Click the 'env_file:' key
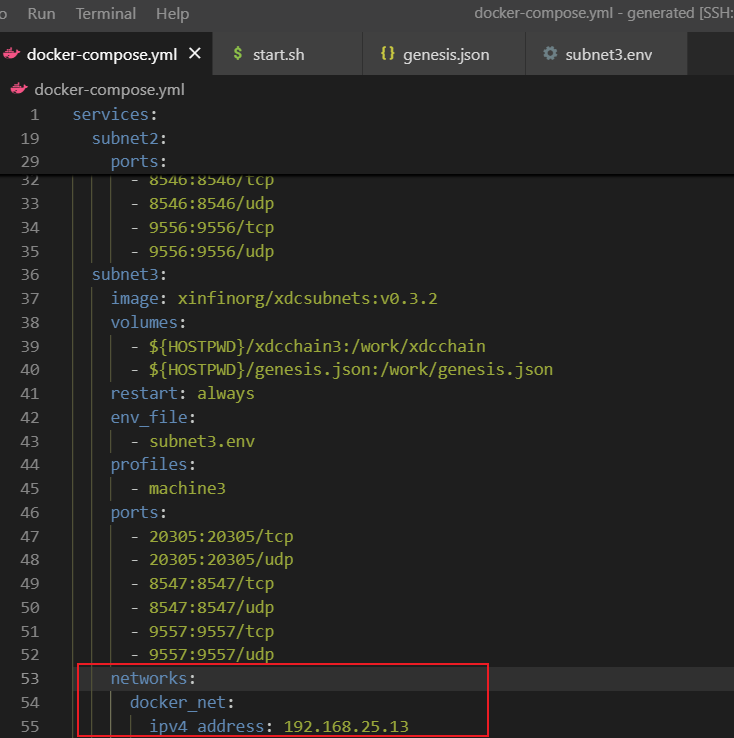The height and width of the screenshot is (738, 734). pyautogui.click(x=153, y=417)
